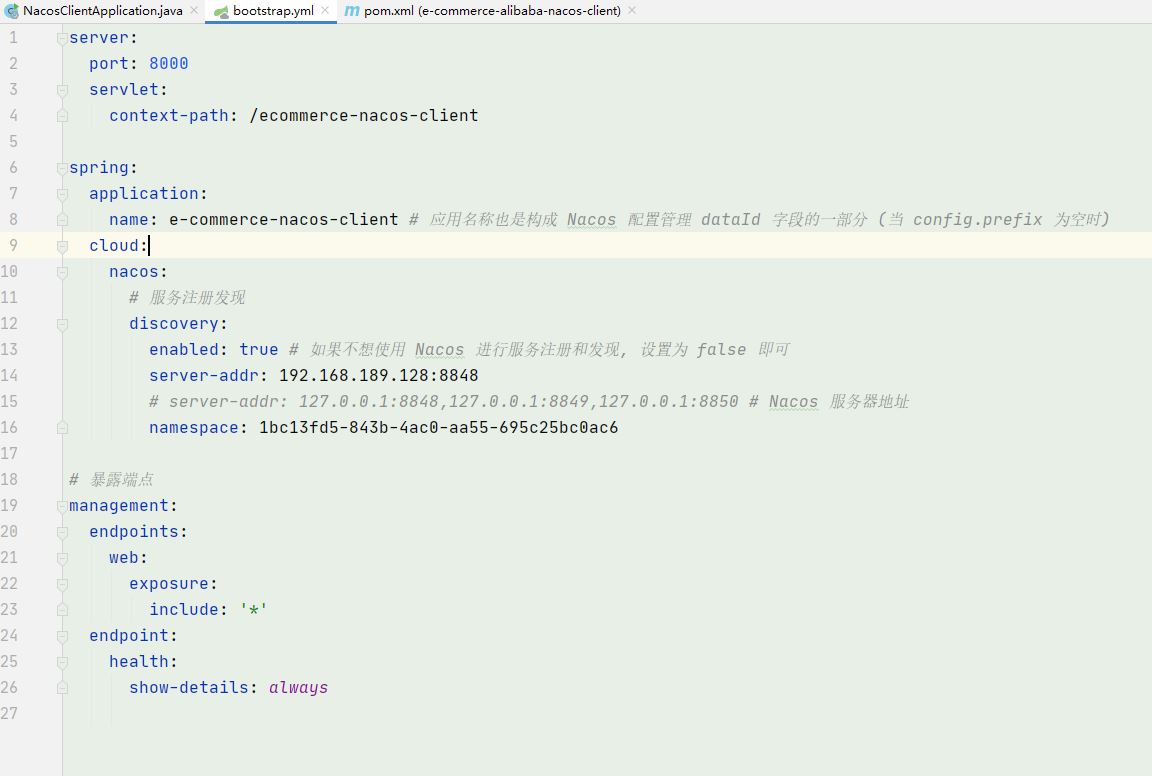Click line number 14 in the gutter
This screenshot has height=776, width=1152.
pos(9,376)
